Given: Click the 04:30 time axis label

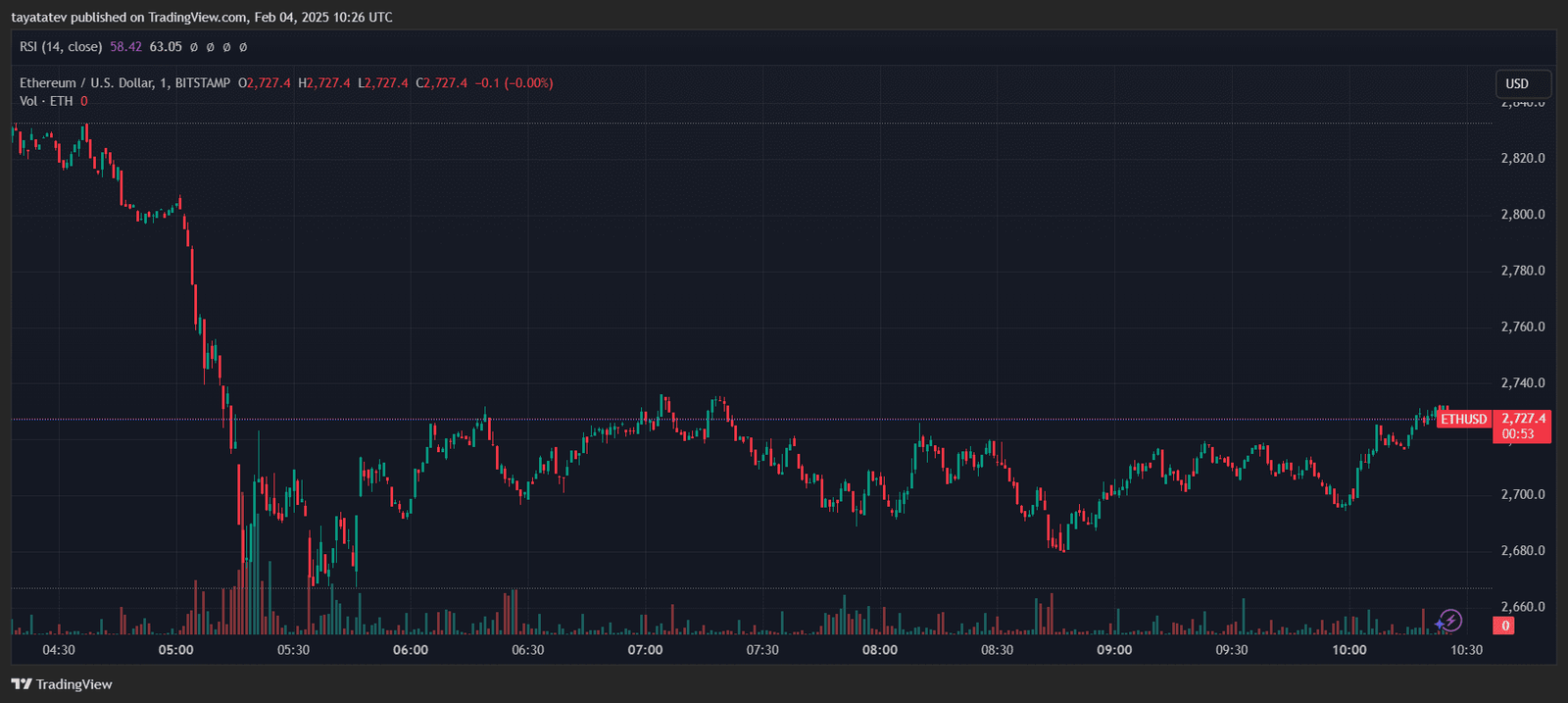Looking at the screenshot, I should (59, 650).
